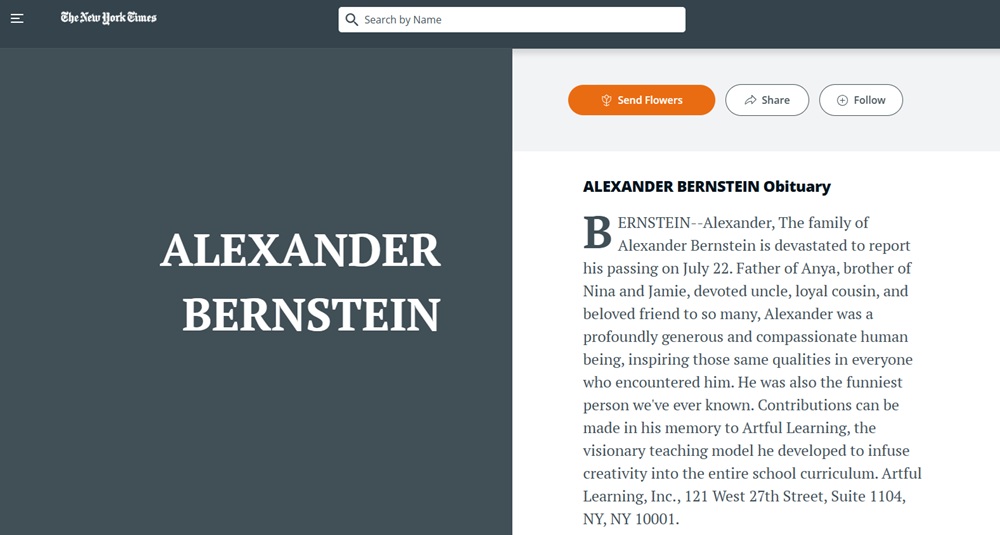Click the flower icon in Send Flowers
This screenshot has height=535, width=1000.
click(606, 100)
